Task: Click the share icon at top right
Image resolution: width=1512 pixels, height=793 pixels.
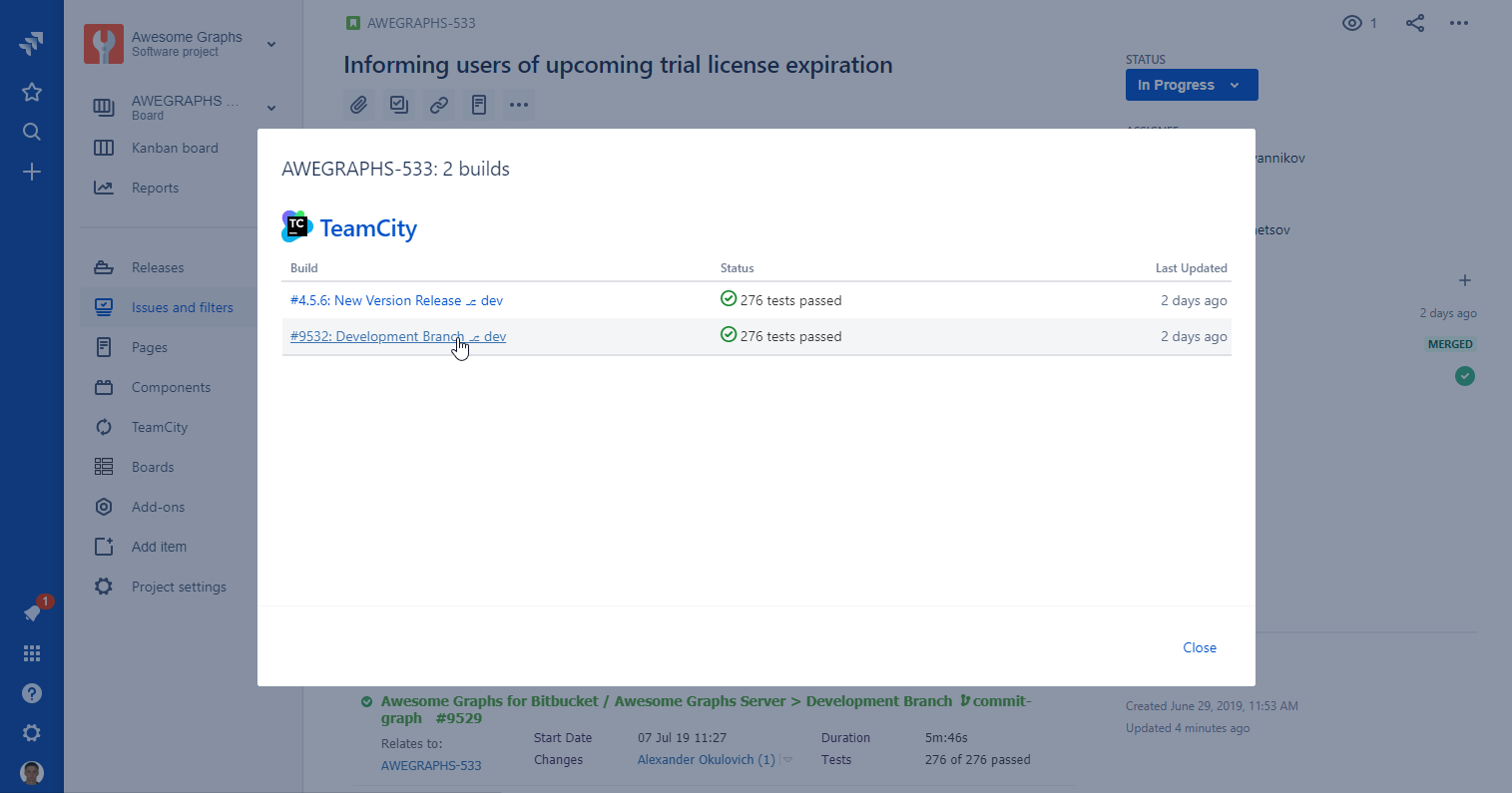Action: click(1415, 23)
